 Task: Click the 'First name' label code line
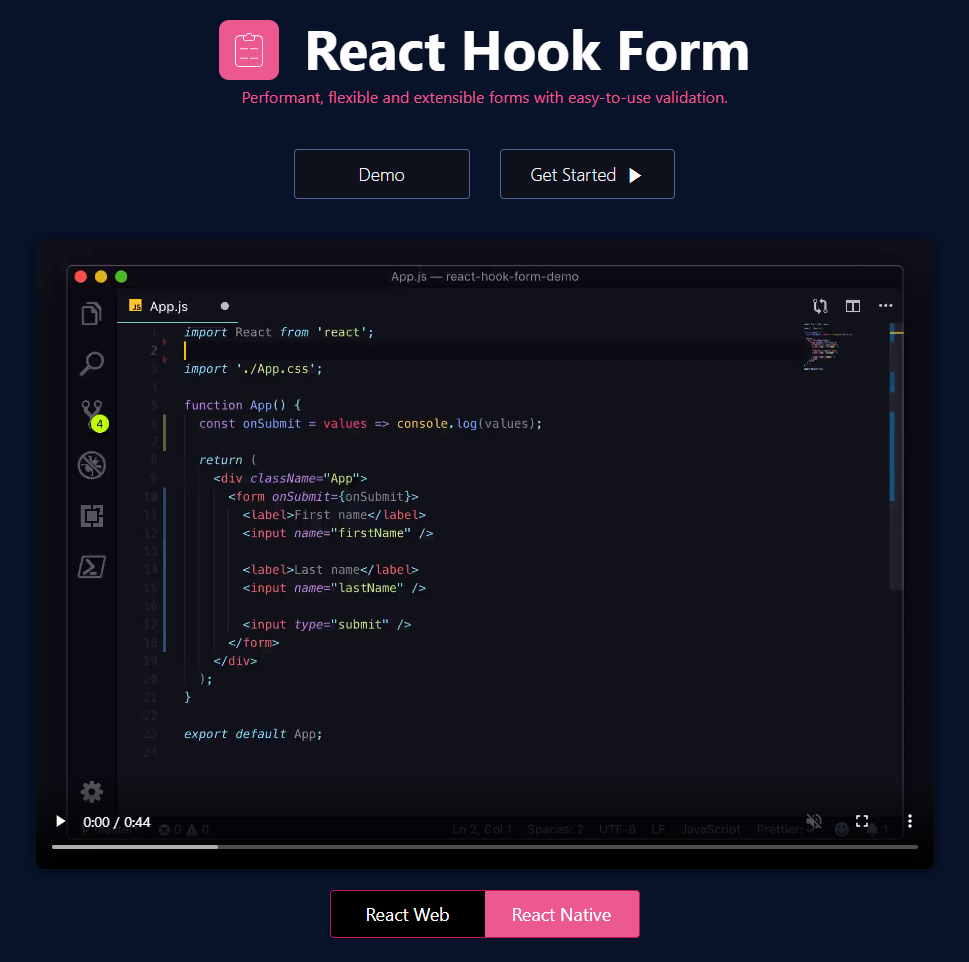click(334, 515)
